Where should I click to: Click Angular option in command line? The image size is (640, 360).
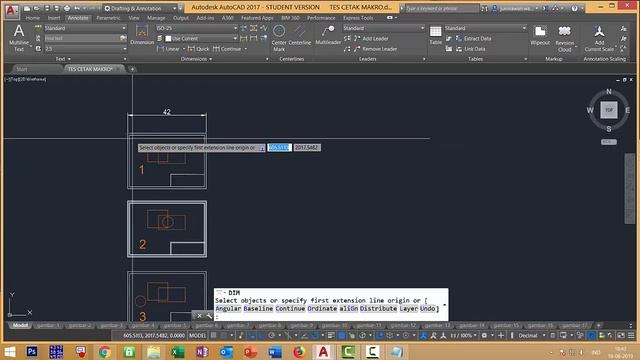228,309
